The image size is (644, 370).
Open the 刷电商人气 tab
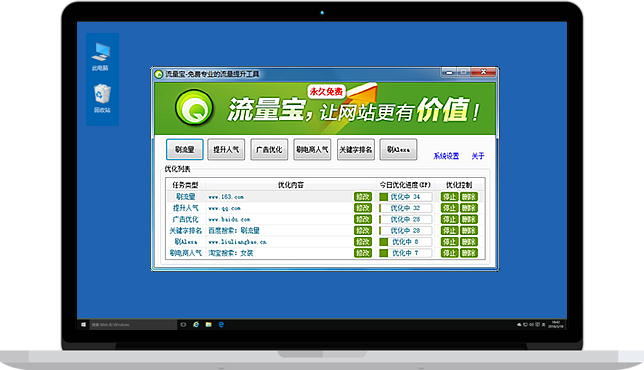click(312, 149)
